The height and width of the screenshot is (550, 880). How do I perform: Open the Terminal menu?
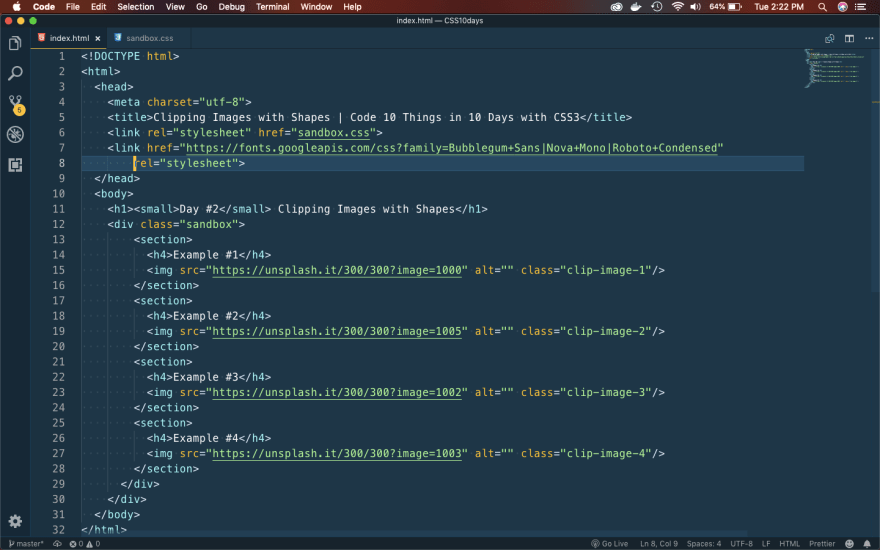pos(273,7)
